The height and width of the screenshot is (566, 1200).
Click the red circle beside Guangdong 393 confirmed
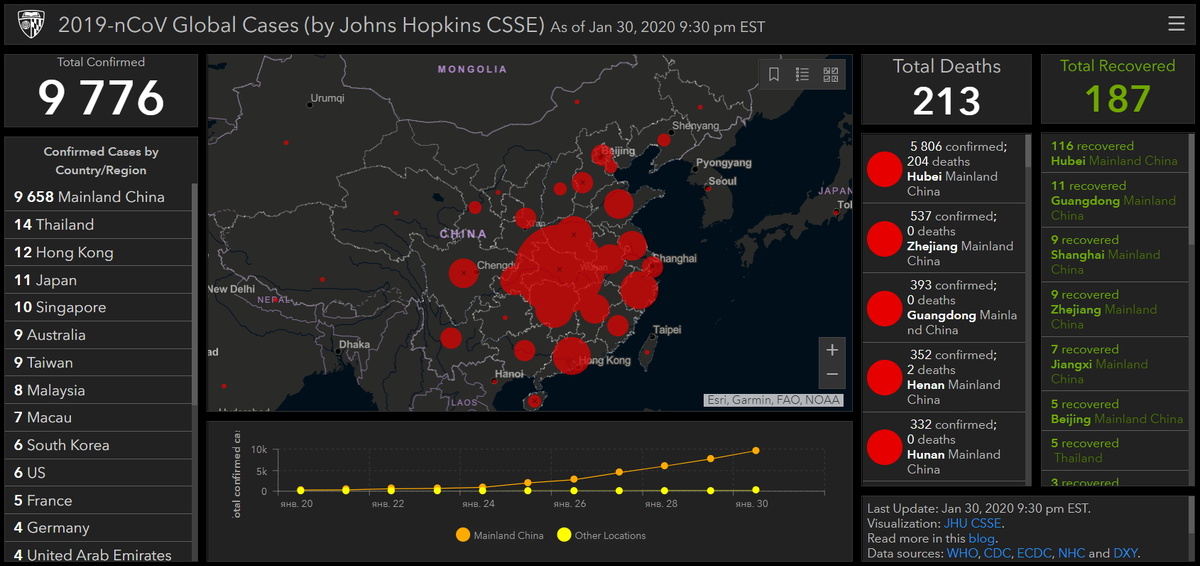click(x=884, y=308)
